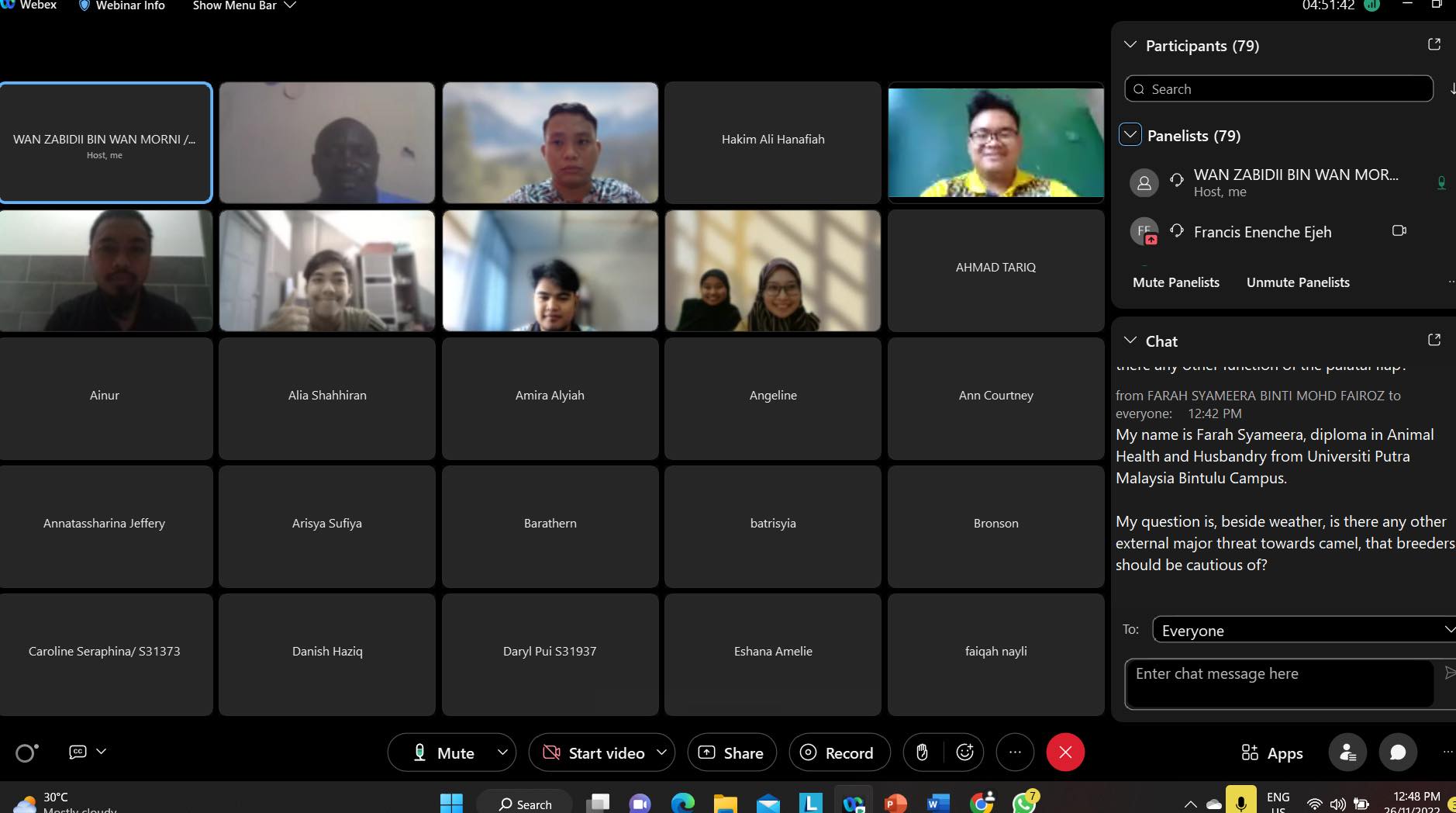
Task: Click the sort arrow beside participant Search
Action: click(1451, 88)
